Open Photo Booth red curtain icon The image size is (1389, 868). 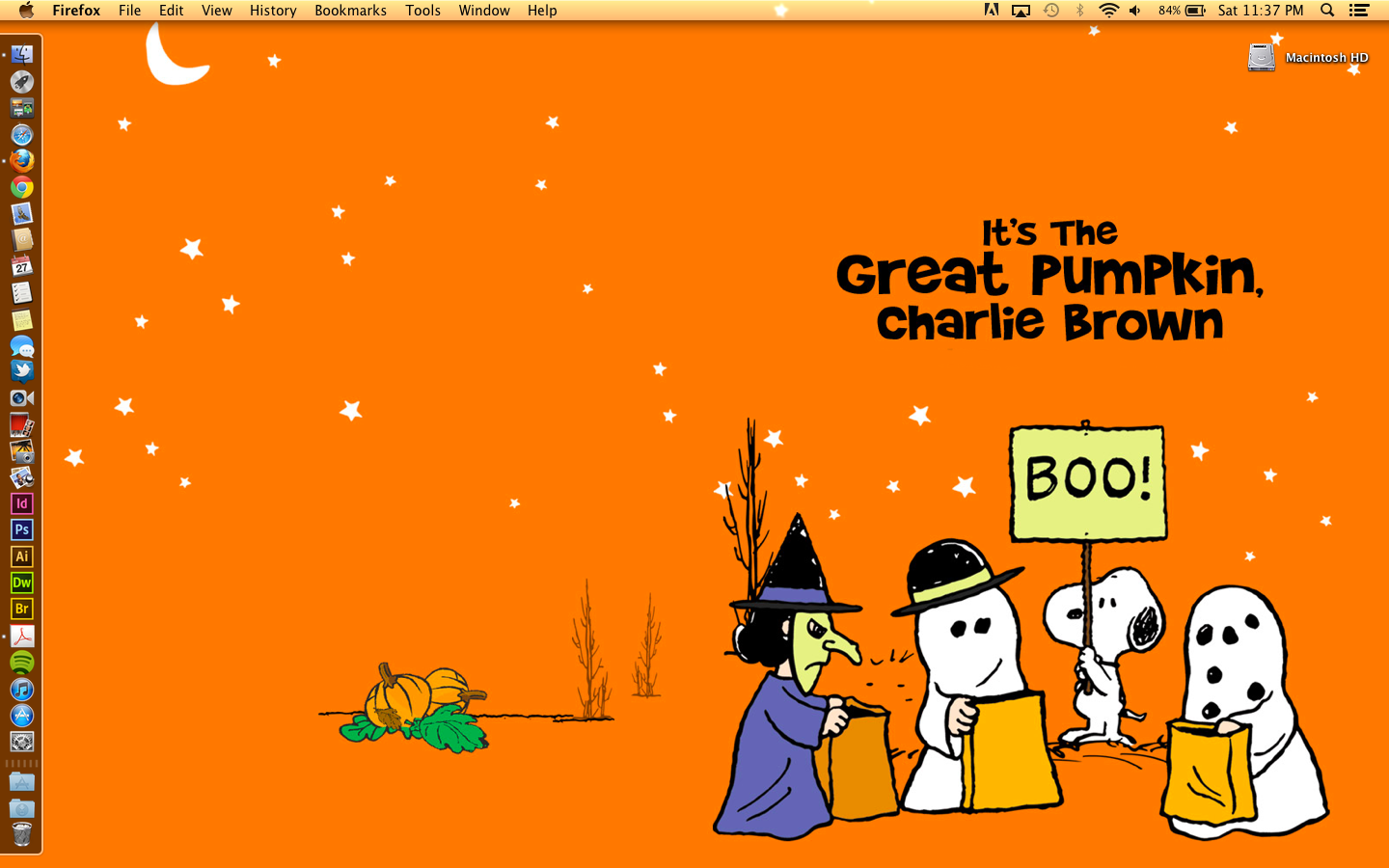click(x=22, y=424)
